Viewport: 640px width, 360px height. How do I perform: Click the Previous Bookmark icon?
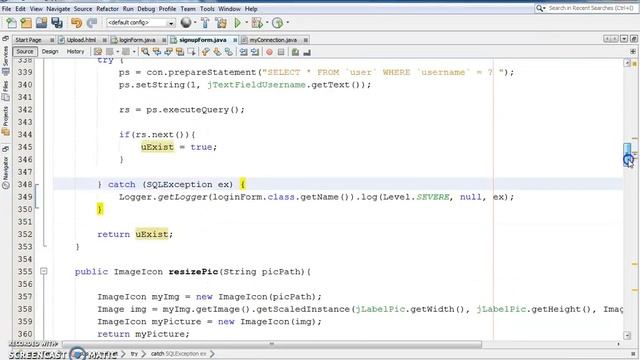pos(205,52)
